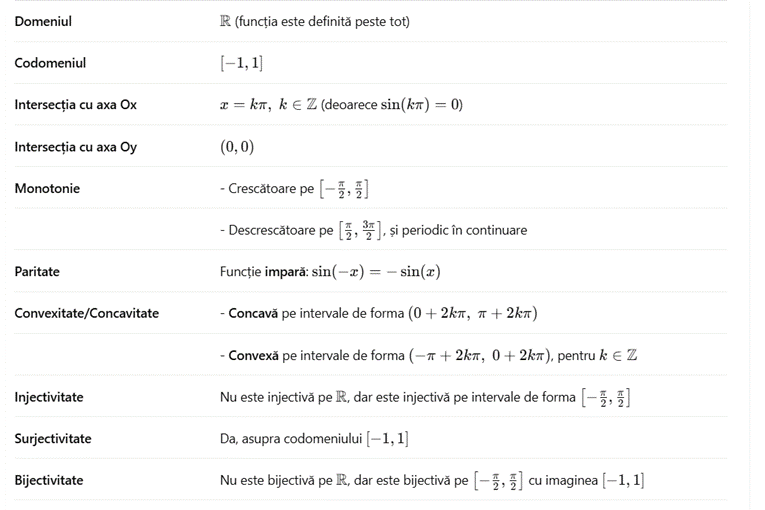Click the "Intersecția cu axa Ox" label

75,105
